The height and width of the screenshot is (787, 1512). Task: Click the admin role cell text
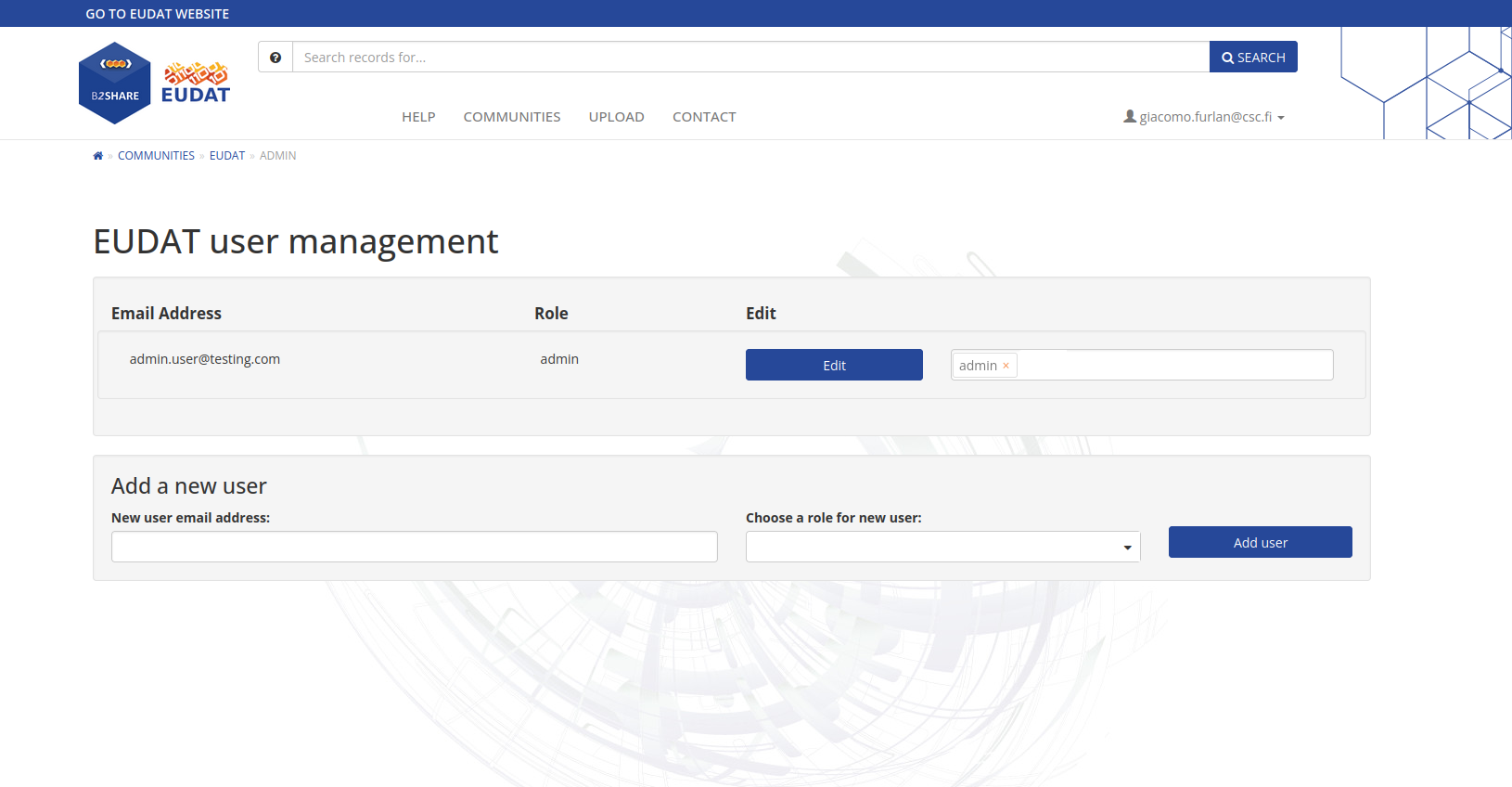coord(559,359)
